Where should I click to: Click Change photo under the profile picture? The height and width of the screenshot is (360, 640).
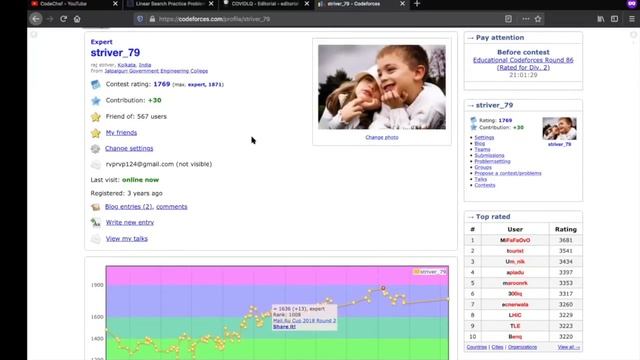coord(382,138)
